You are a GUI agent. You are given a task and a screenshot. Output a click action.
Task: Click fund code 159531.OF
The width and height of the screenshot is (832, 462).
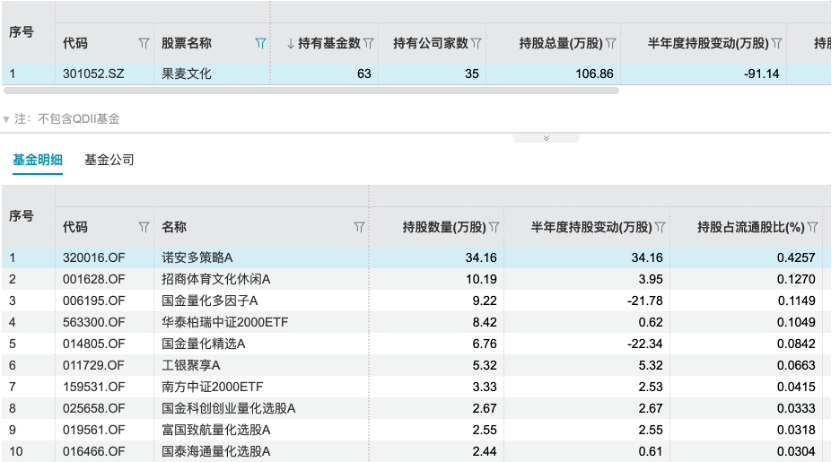[94, 387]
